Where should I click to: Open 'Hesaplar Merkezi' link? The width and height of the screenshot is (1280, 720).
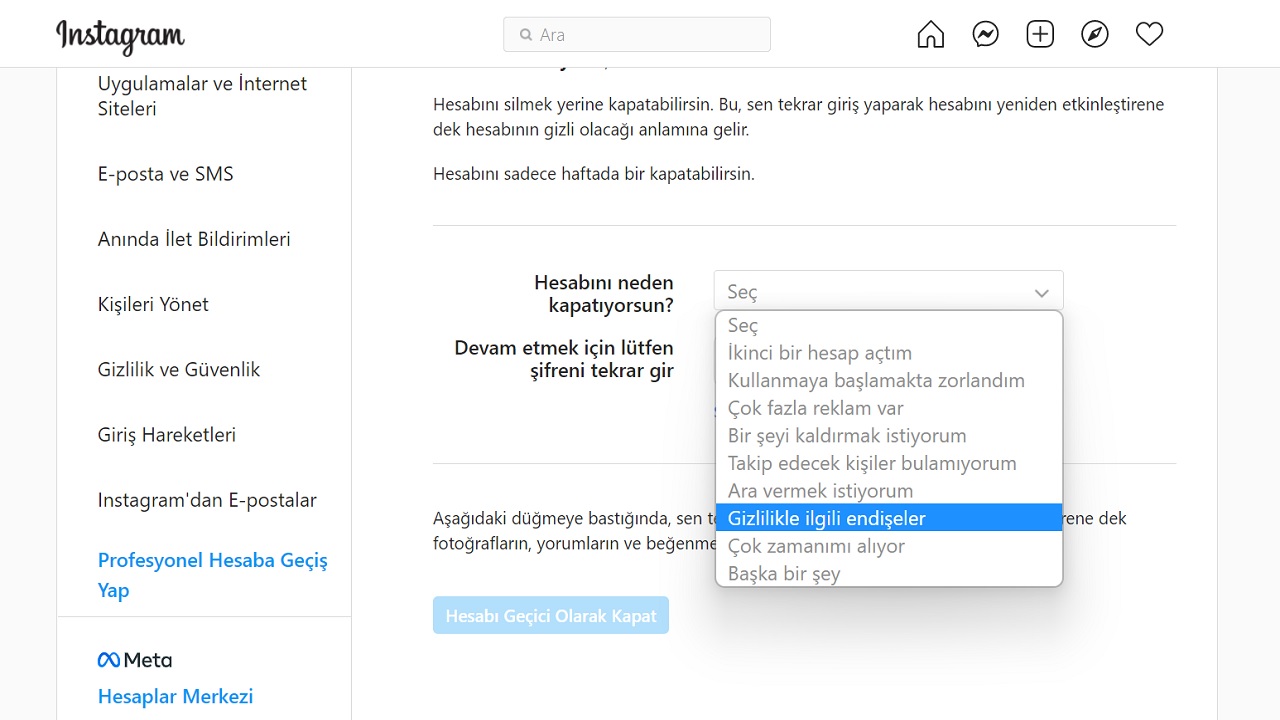(175, 697)
